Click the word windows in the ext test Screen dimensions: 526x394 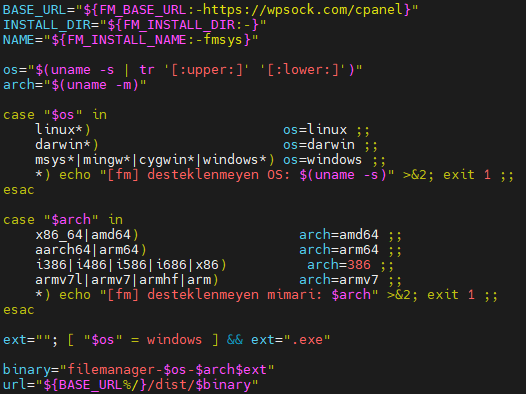click(x=174, y=340)
